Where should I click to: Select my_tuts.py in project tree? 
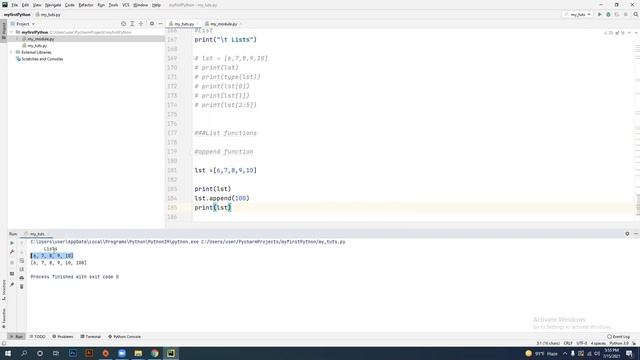click(x=37, y=46)
